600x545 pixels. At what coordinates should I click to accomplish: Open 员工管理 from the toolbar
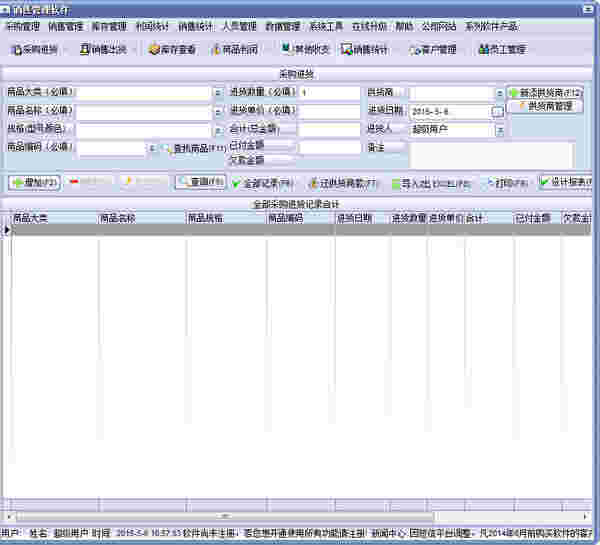502,48
